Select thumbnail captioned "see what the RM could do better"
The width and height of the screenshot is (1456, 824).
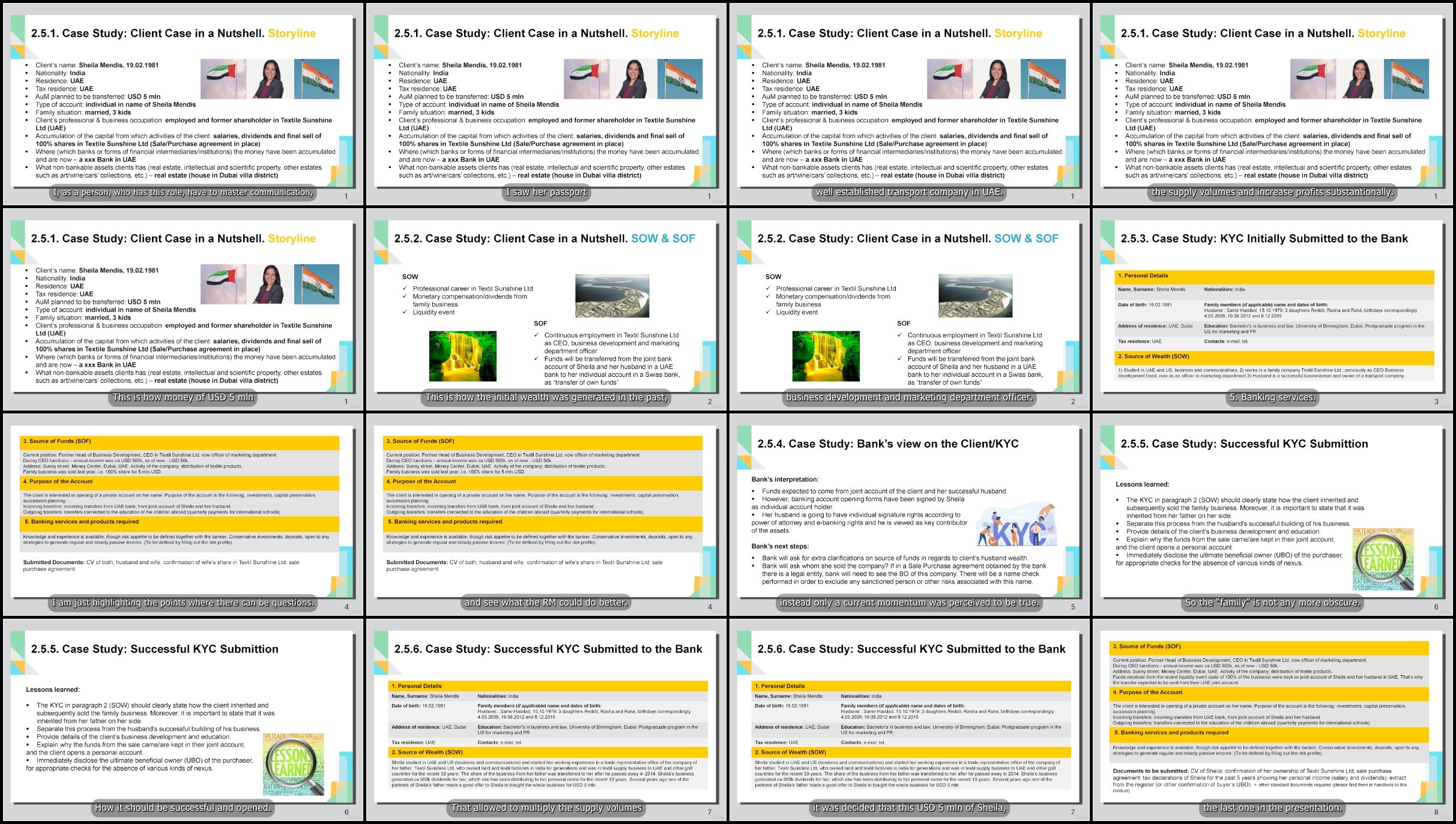pos(546,514)
